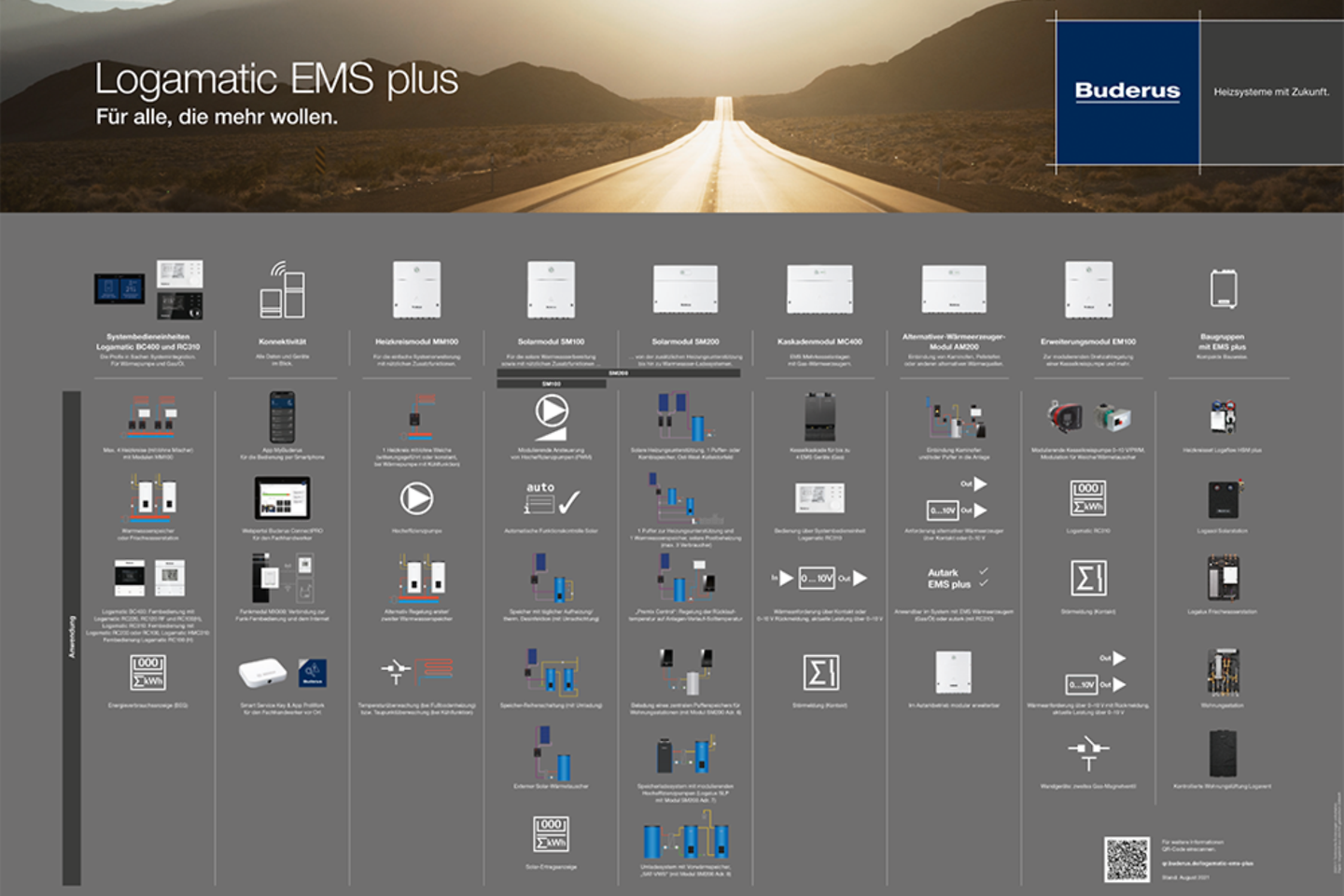The width and height of the screenshot is (1344, 896).
Task: Click the white module image in AM200 column
Action: [x=954, y=672]
